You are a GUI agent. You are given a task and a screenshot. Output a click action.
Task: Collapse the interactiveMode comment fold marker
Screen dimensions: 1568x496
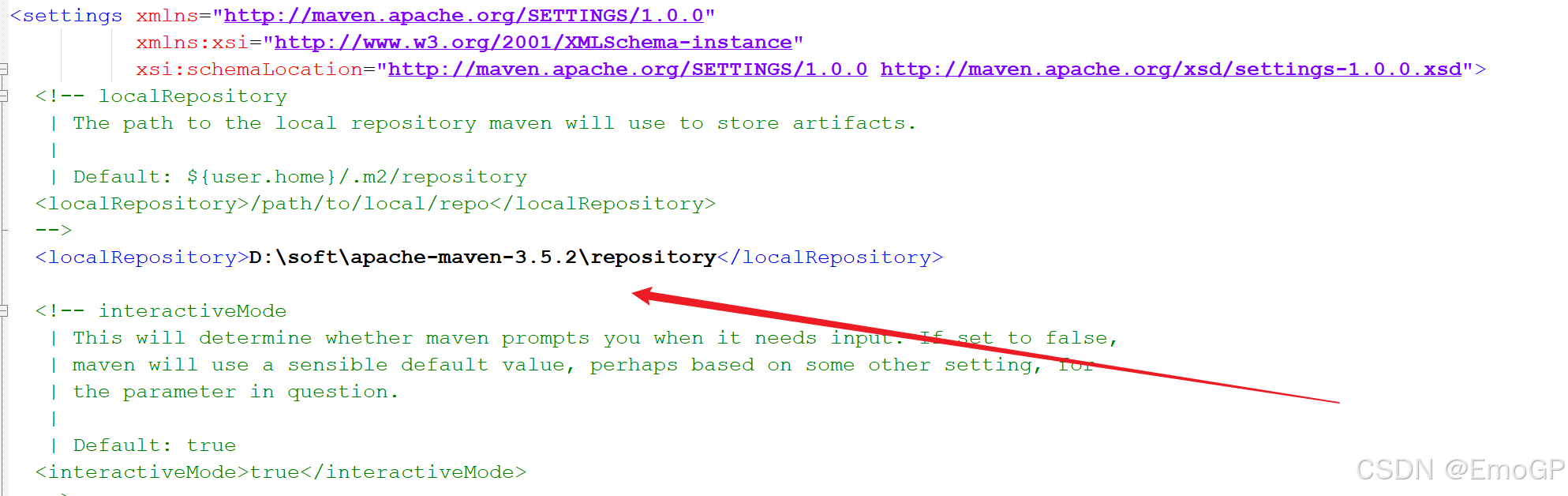4,311
